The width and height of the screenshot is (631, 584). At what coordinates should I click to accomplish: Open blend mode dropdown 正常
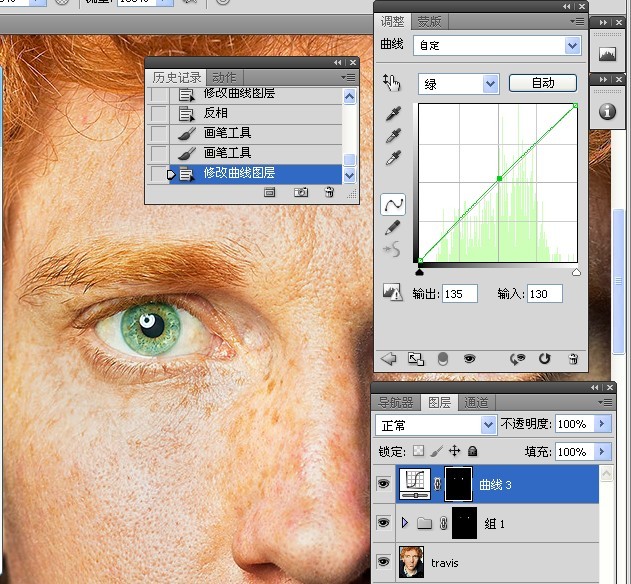(435, 425)
